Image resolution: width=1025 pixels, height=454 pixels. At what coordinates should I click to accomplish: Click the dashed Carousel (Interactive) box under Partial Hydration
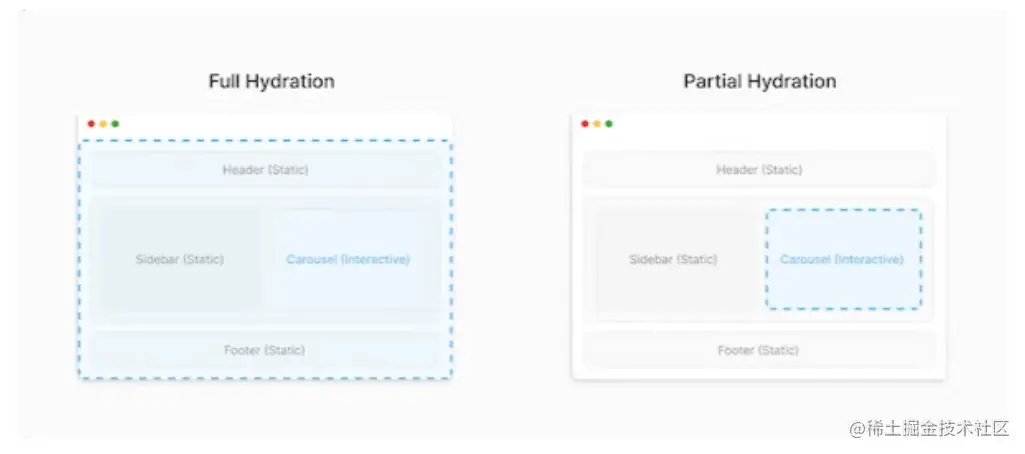pyautogui.click(x=842, y=259)
